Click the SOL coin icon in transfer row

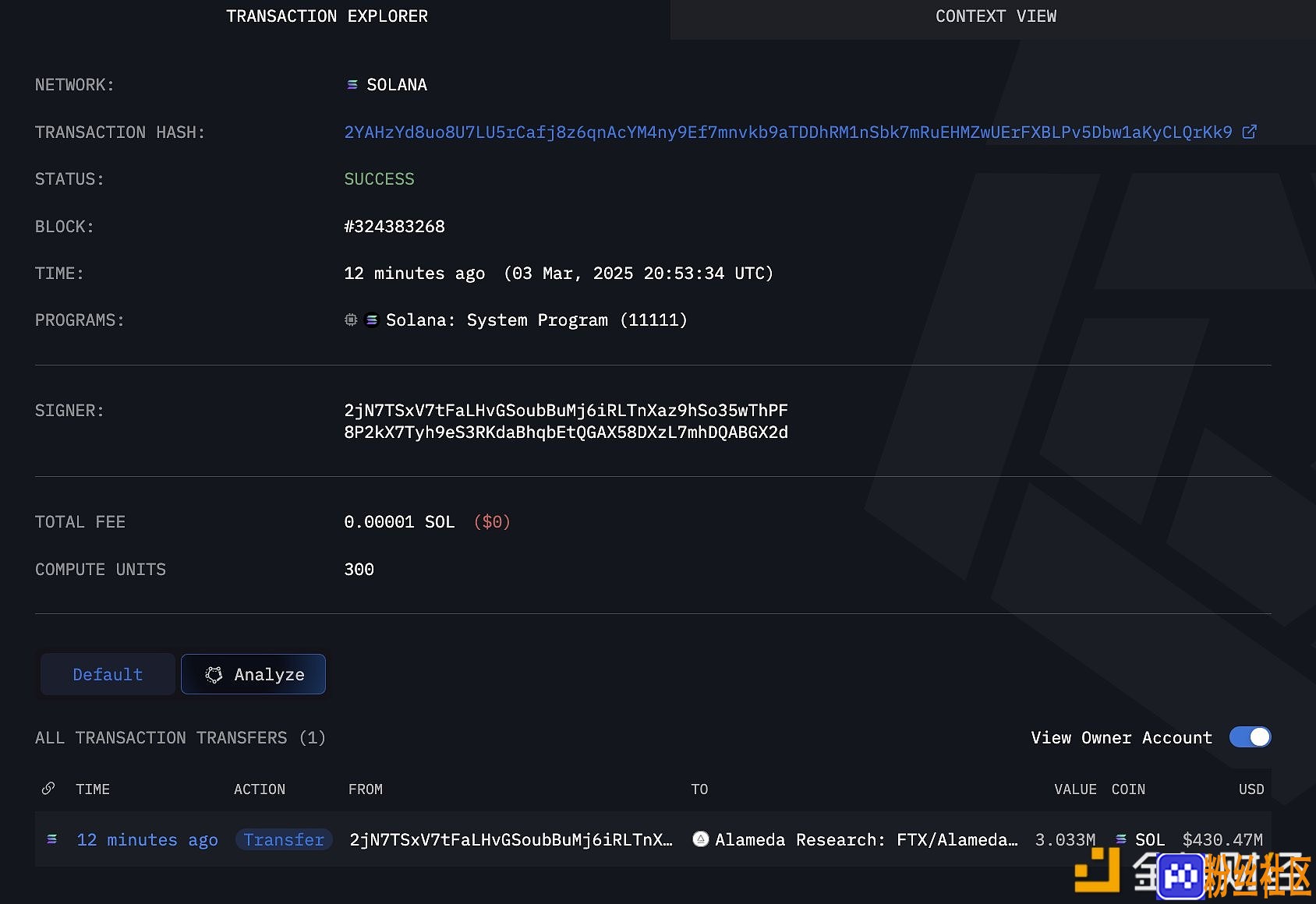[1121, 839]
